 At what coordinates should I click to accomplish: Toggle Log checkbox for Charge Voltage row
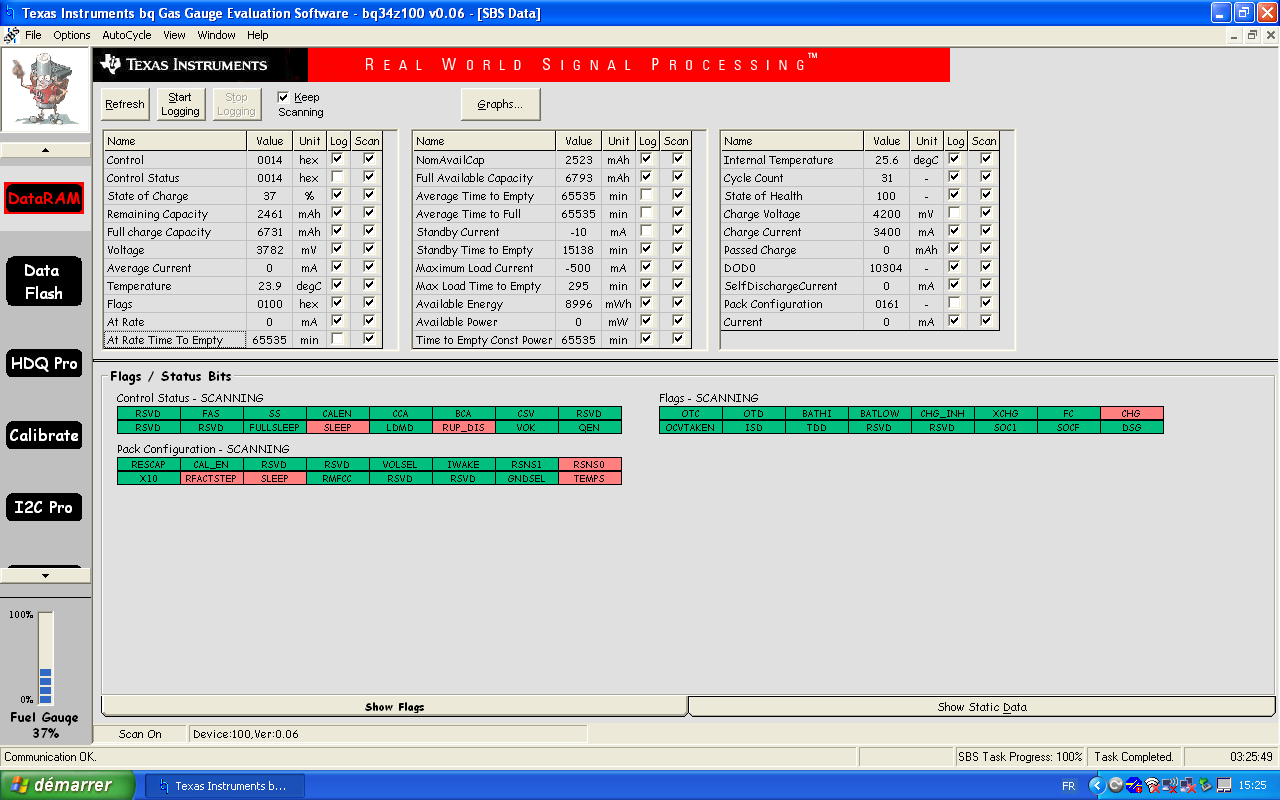(955, 213)
